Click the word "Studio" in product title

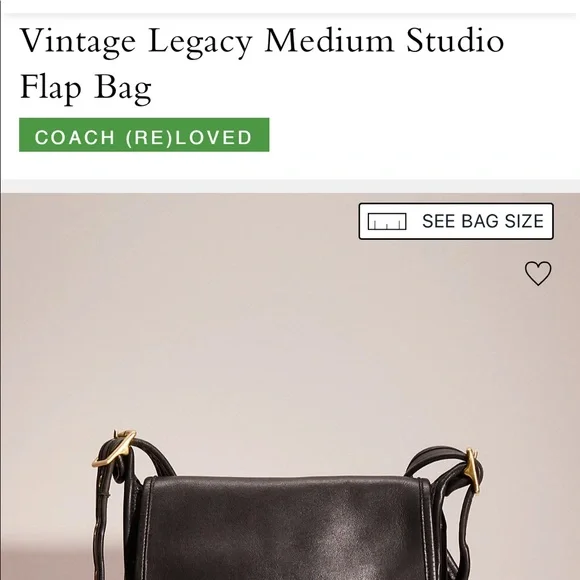point(455,39)
